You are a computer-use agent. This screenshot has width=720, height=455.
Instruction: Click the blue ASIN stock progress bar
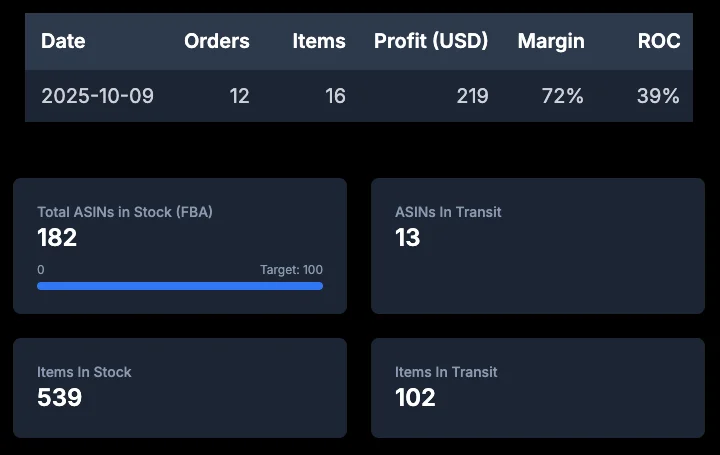[x=180, y=286]
